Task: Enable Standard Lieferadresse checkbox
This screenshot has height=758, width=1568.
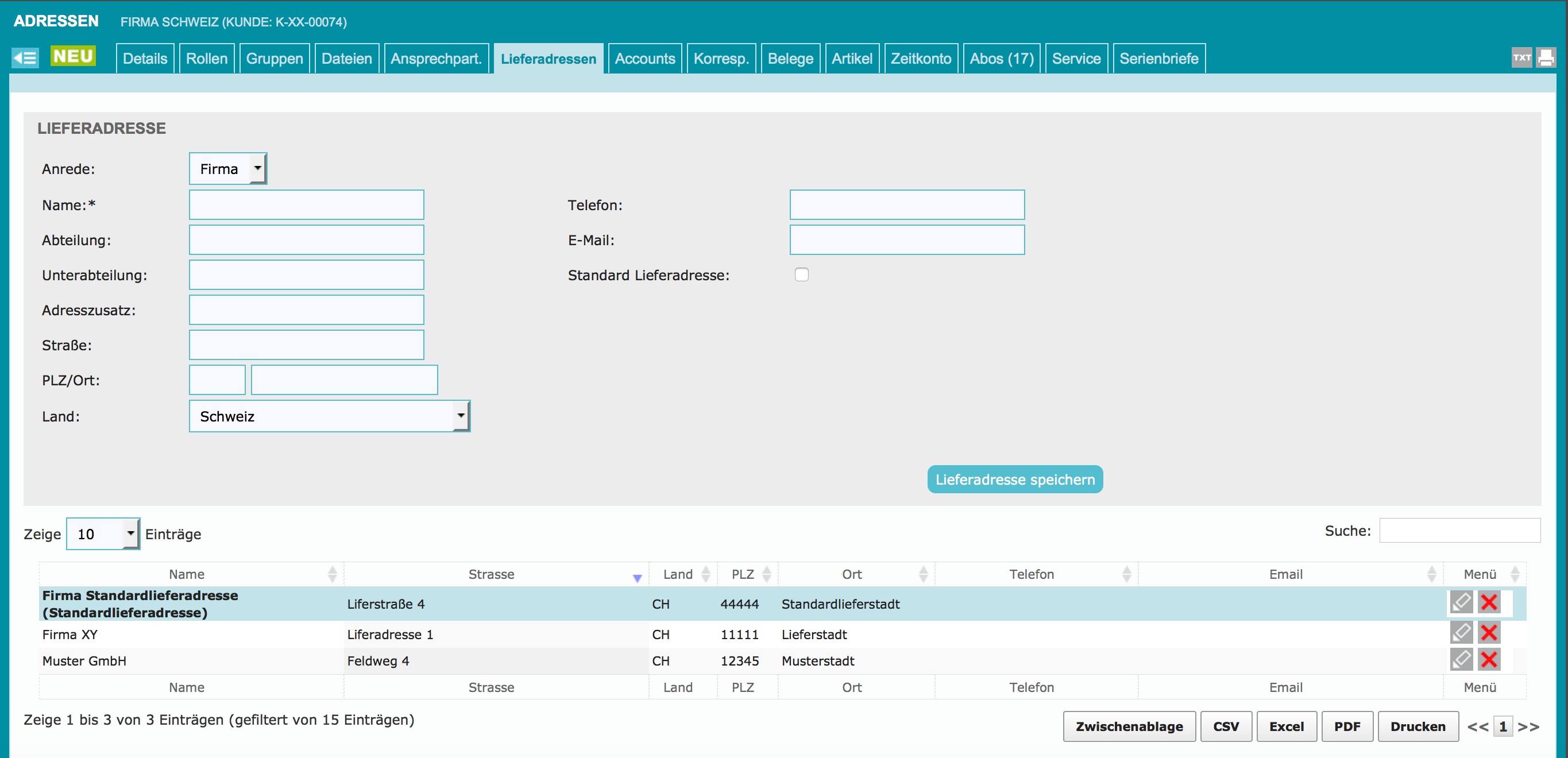Action: point(802,275)
